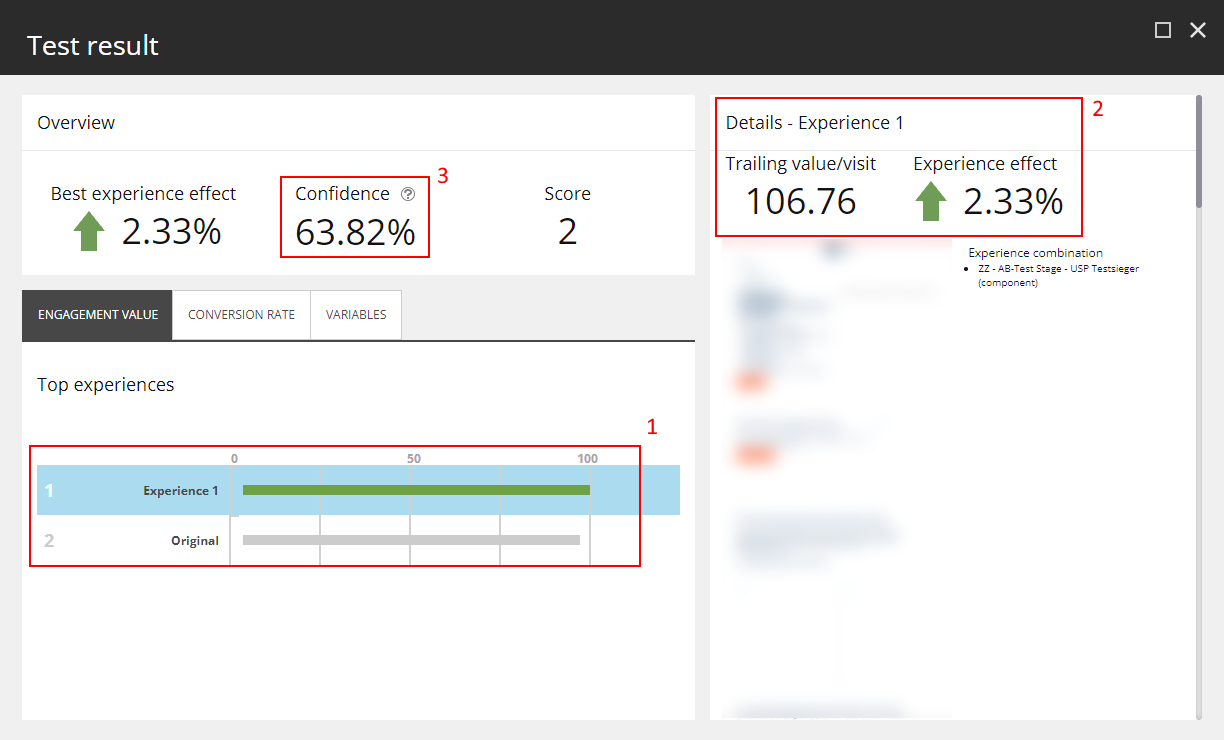Click the orange badge on the right panel
Viewport: 1224px width, 740px height.
coord(752,381)
